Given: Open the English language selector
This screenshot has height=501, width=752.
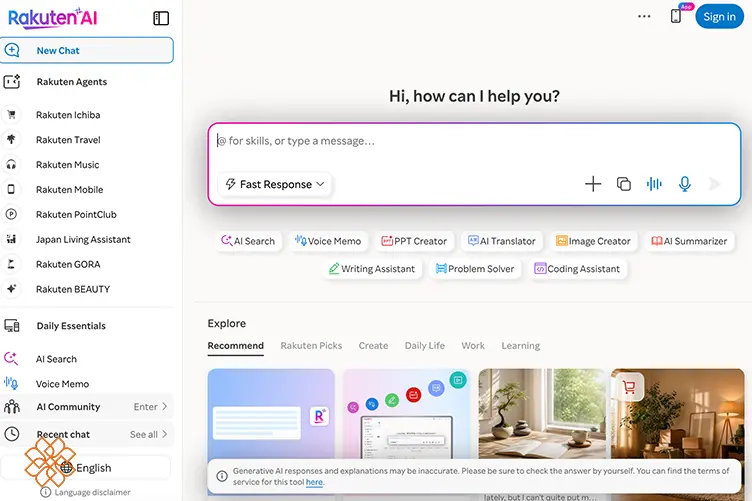Looking at the screenshot, I should [x=86, y=467].
